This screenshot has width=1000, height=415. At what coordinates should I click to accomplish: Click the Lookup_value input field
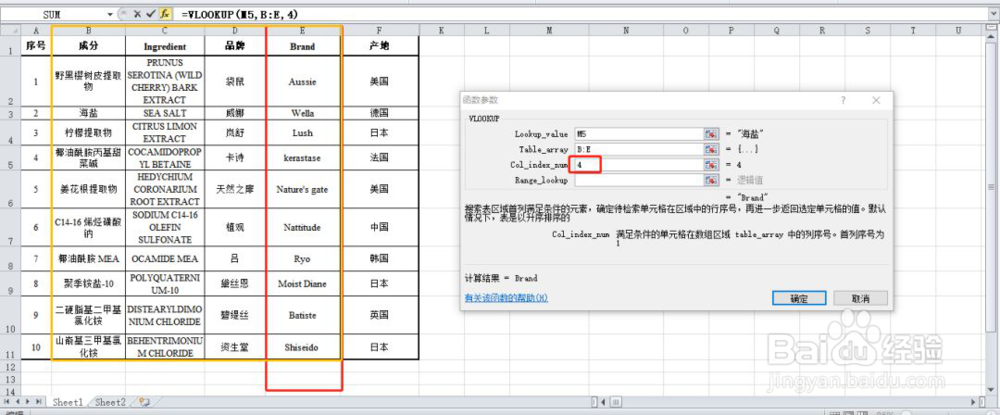pyautogui.click(x=638, y=134)
